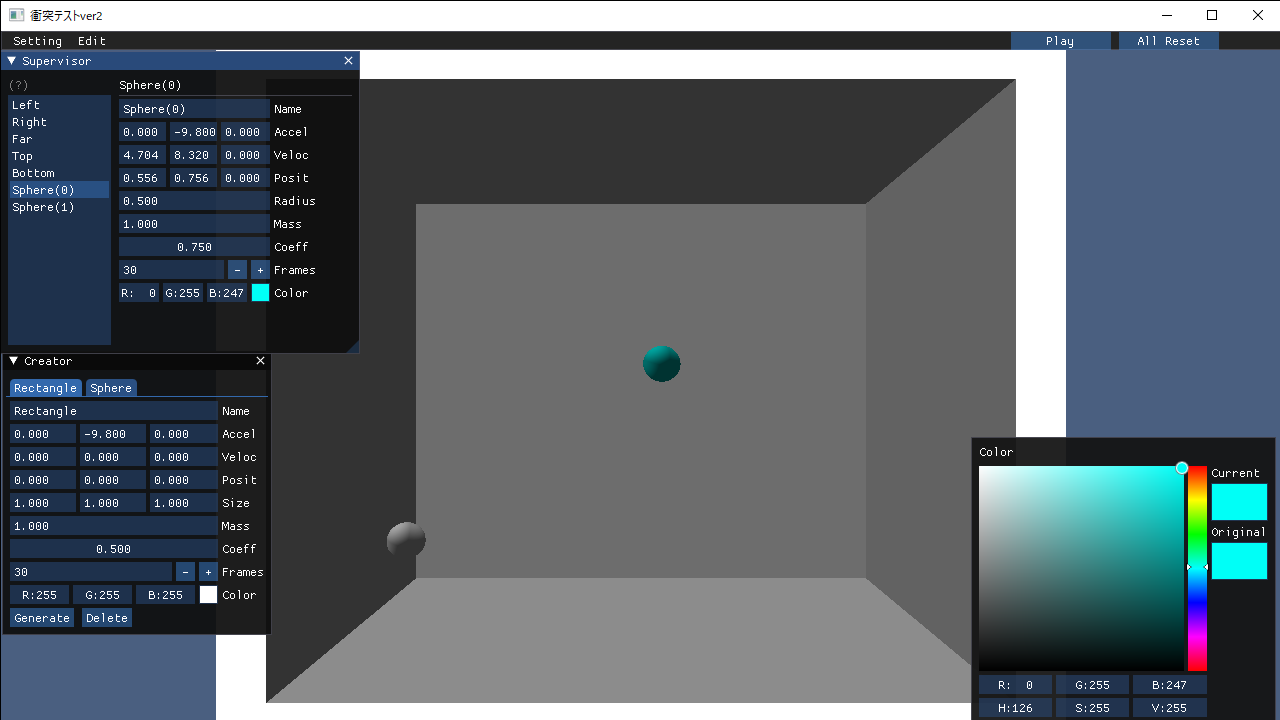1280x720 pixels.
Task: Select Far in the object list
Action: pos(59,139)
